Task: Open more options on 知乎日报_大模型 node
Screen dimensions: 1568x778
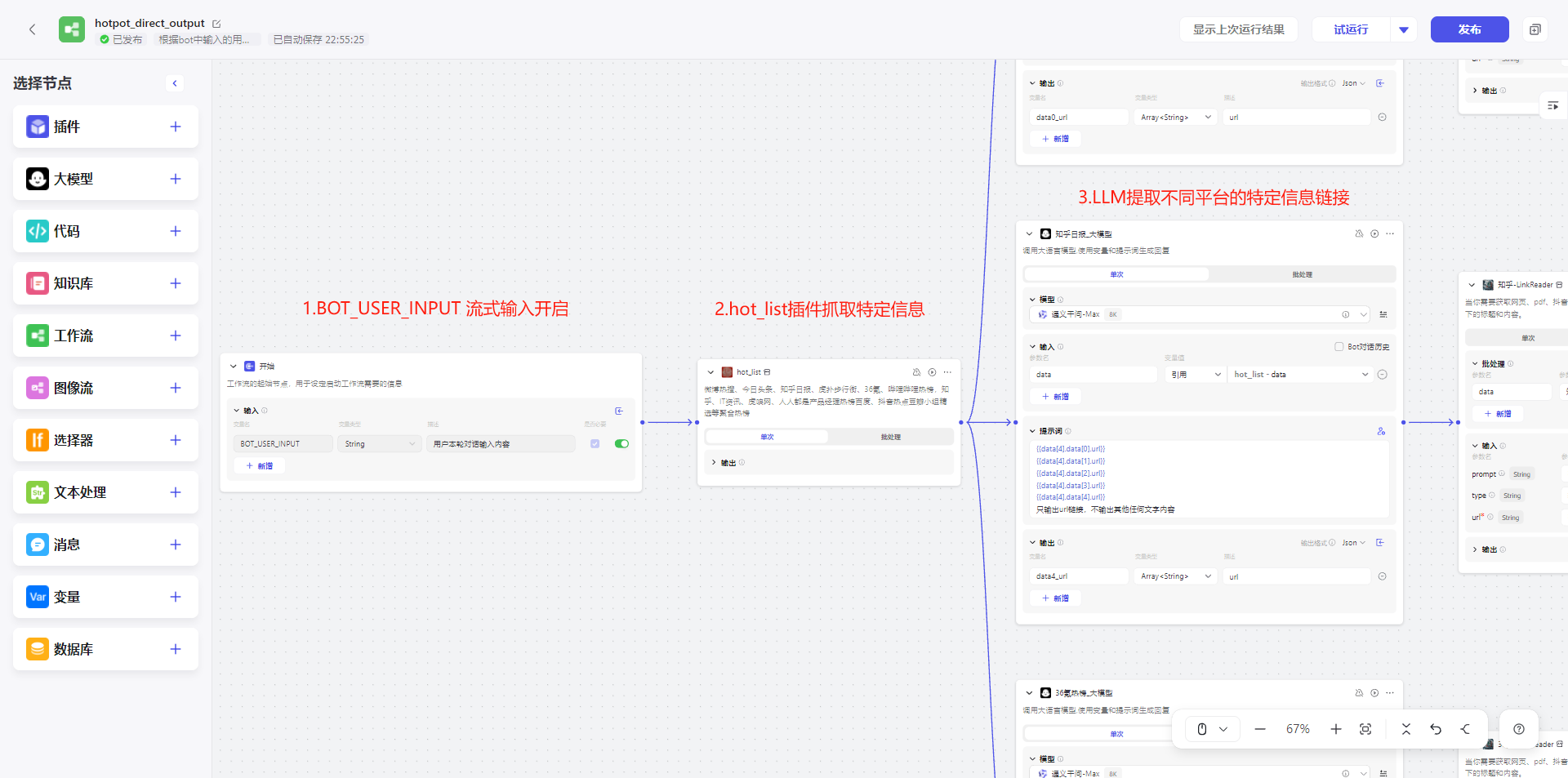Action: coord(1390,234)
